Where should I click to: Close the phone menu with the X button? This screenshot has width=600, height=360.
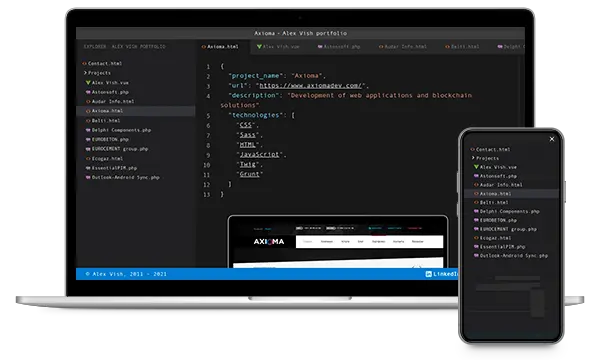pos(552,139)
